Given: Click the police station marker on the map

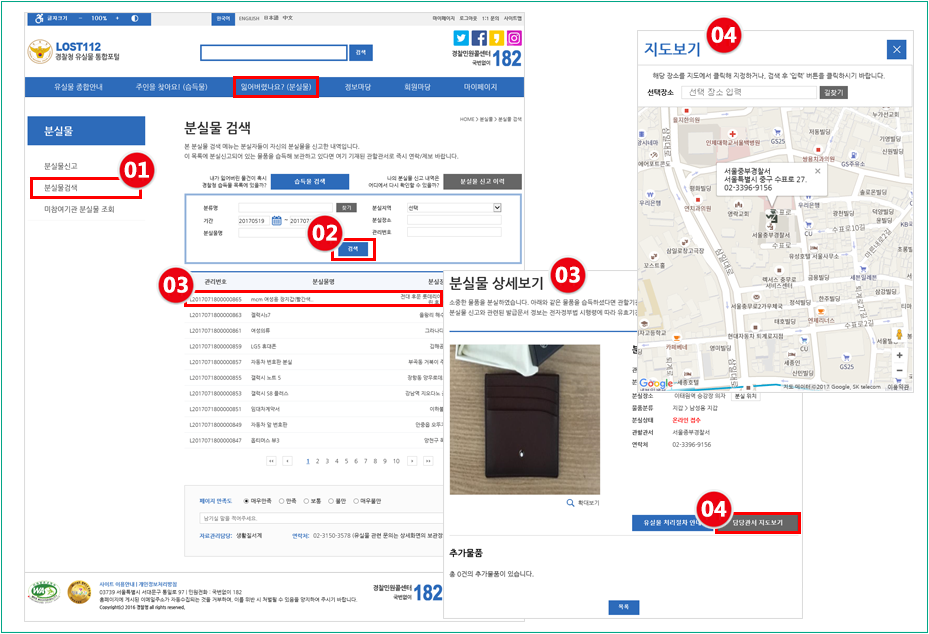Looking at the screenshot, I should pos(771,217).
